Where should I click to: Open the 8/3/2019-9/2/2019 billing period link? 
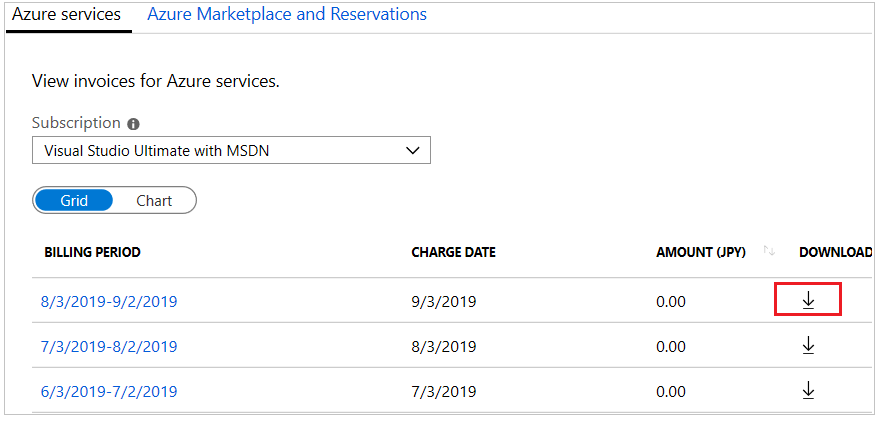point(109,301)
